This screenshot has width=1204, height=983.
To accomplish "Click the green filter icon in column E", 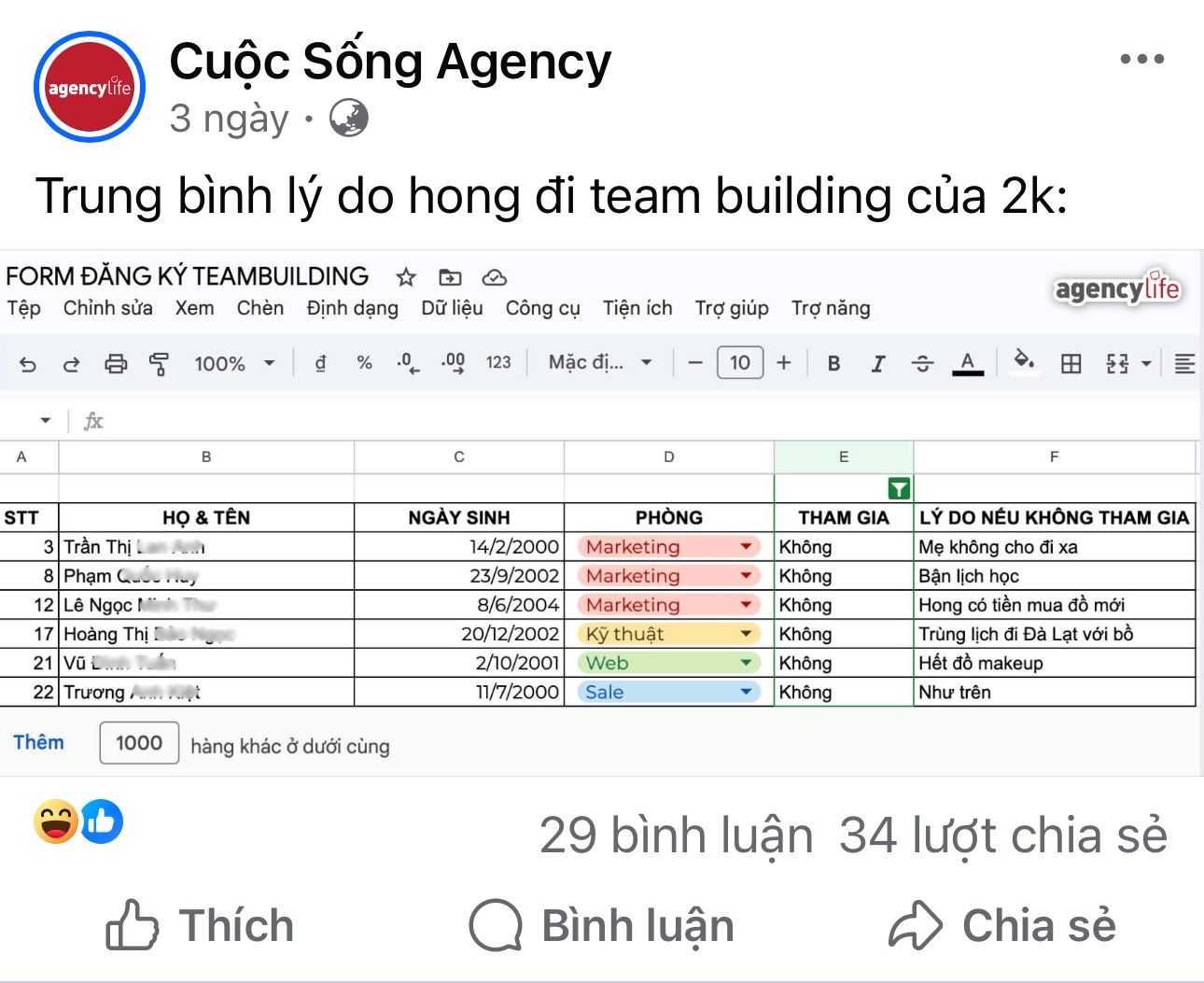I will click(x=898, y=488).
